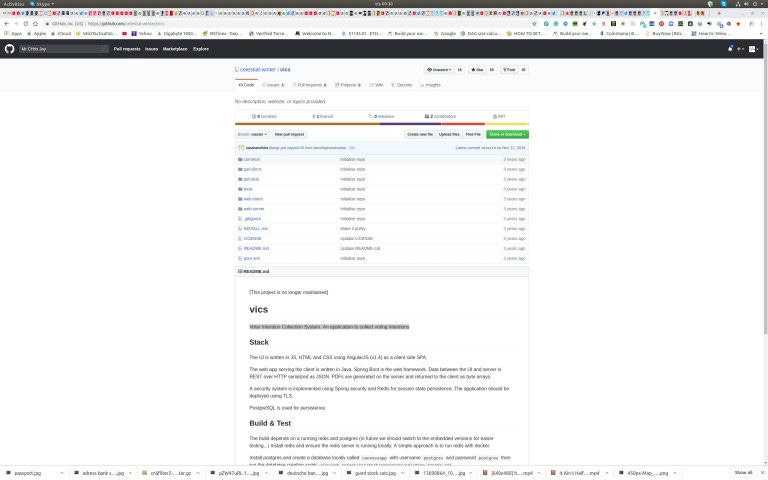768x480 pixels.
Task: Reload the page using refresh icon
Action: click(25, 24)
